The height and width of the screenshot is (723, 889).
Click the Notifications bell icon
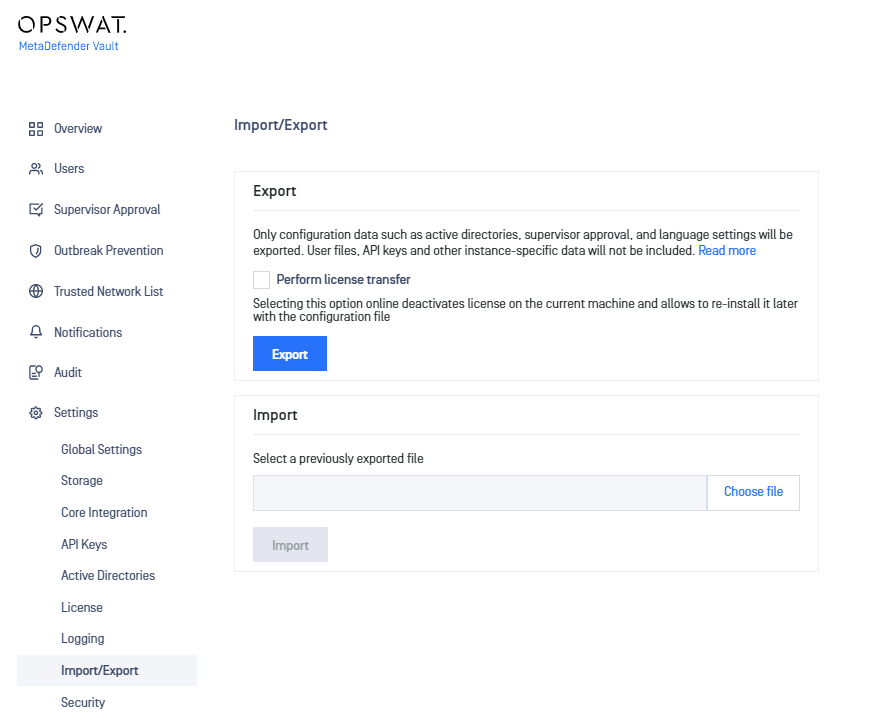tap(36, 332)
